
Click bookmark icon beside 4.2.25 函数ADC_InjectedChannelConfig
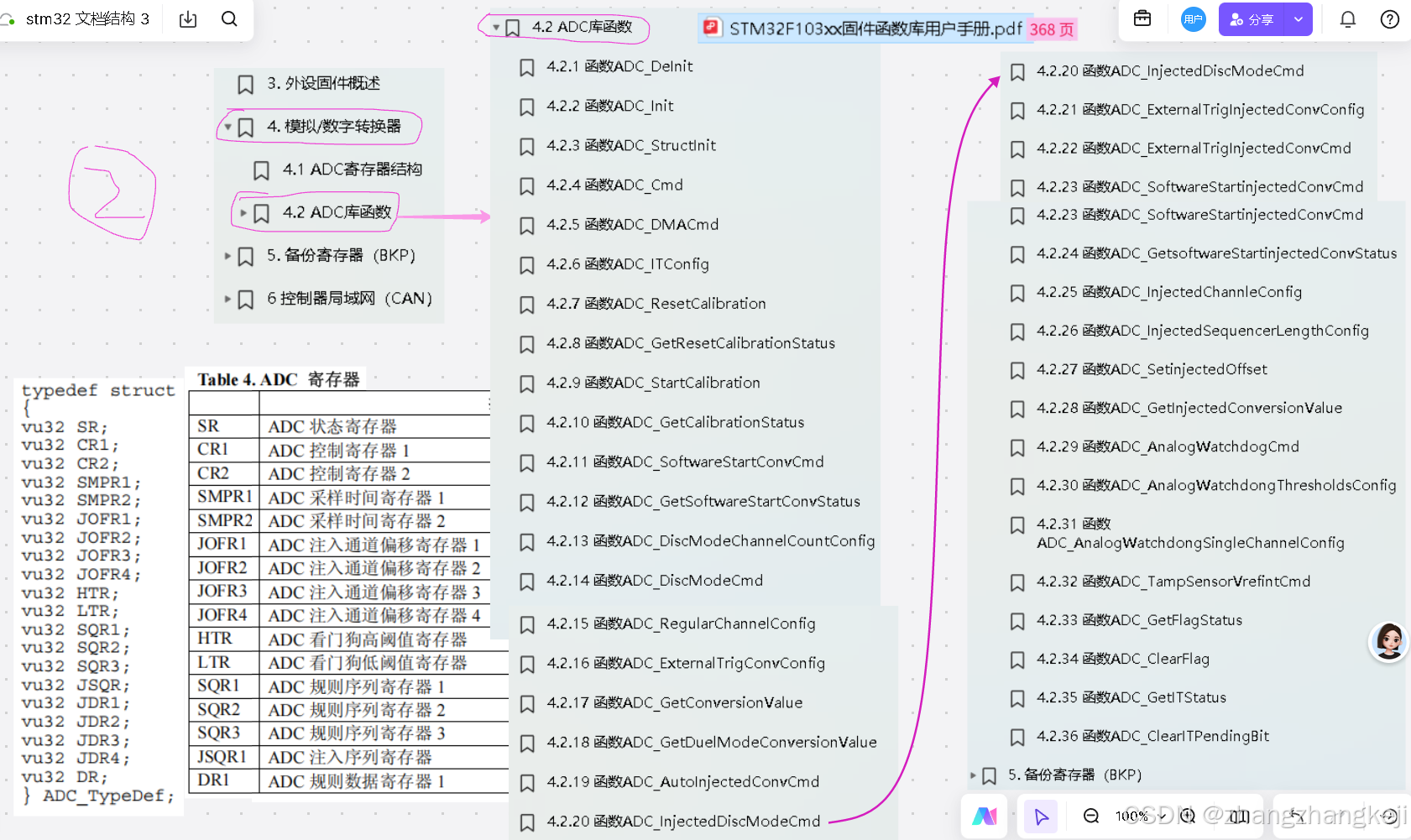click(x=1017, y=293)
